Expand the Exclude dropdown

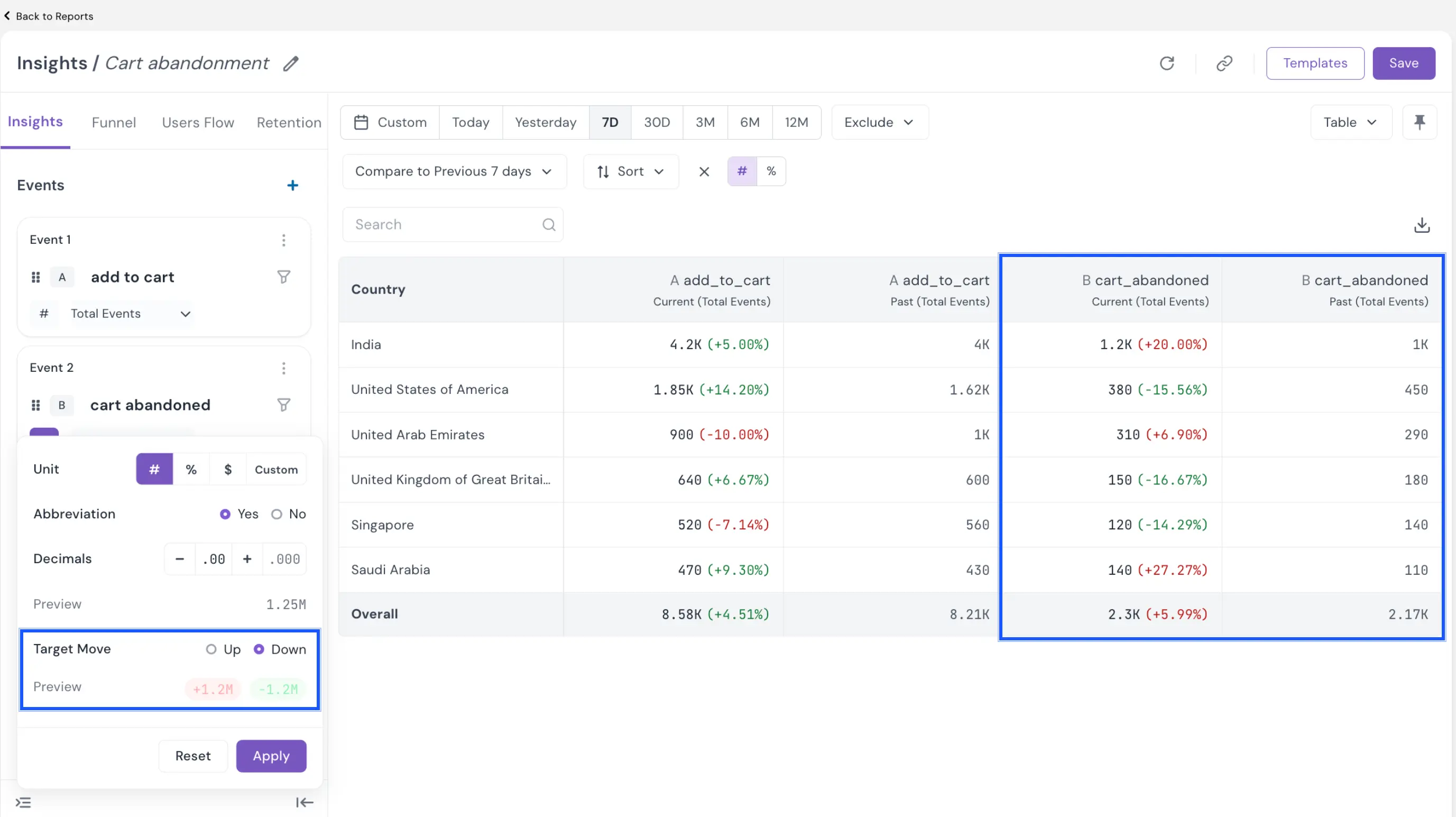(x=880, y=122)
